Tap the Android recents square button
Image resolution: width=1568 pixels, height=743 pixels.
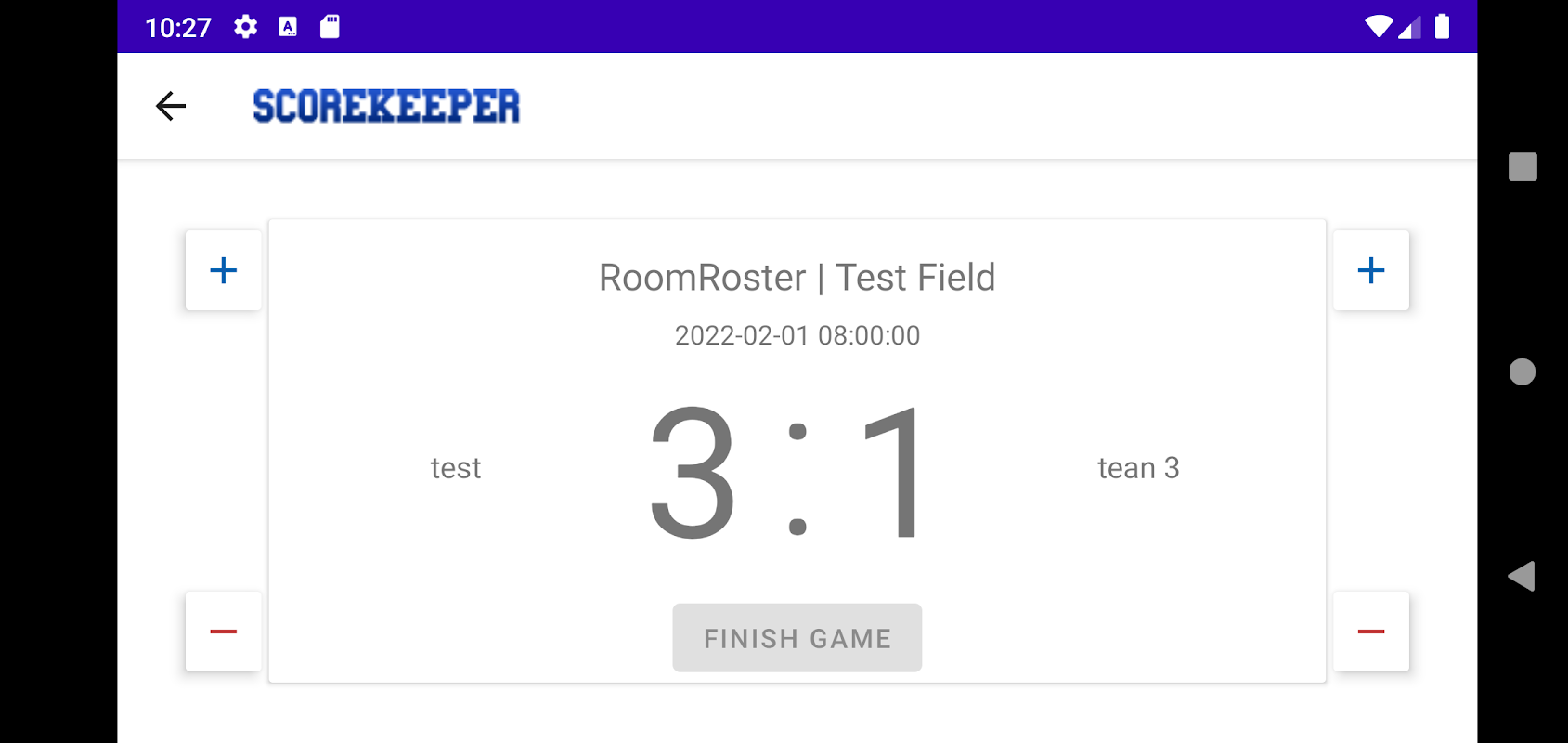1522,167
